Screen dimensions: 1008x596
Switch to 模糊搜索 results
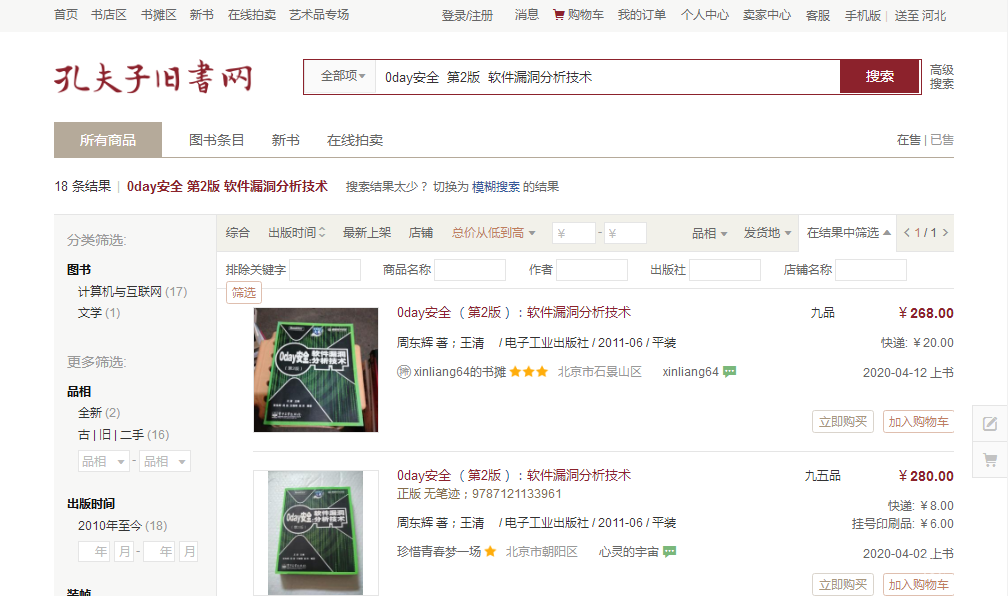tap(496, 186)
